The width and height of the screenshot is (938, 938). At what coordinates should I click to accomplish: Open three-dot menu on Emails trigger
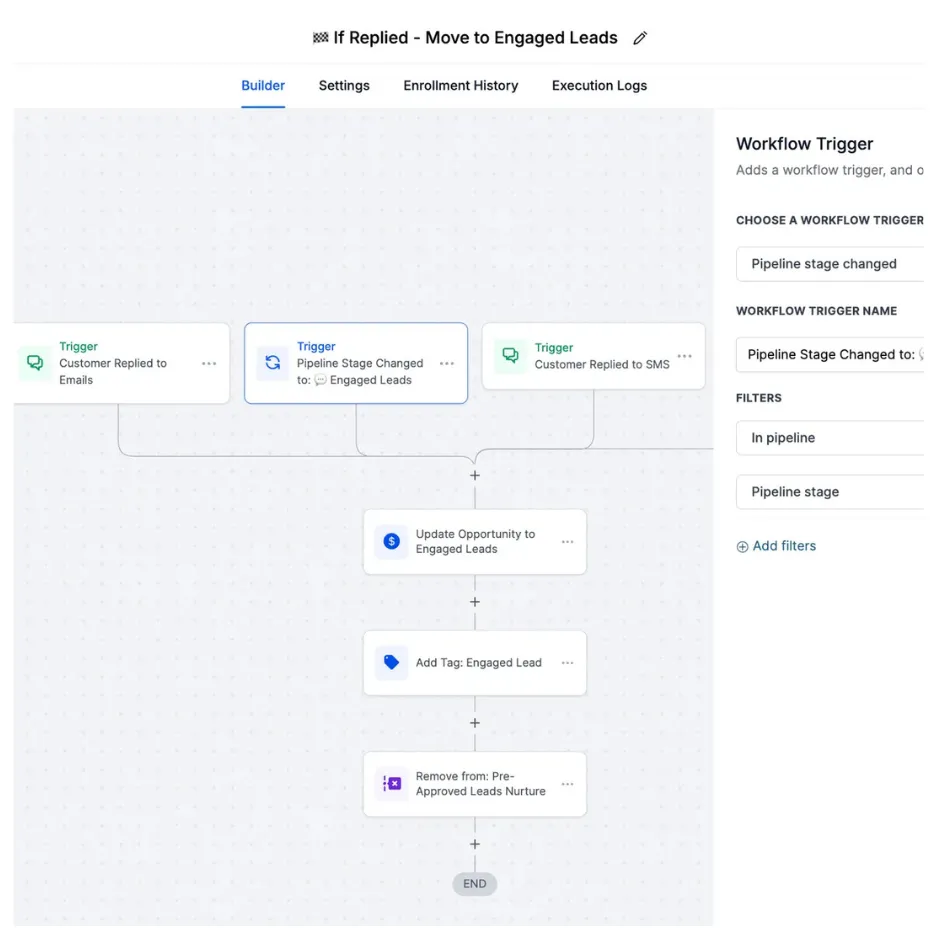point(209,364)
